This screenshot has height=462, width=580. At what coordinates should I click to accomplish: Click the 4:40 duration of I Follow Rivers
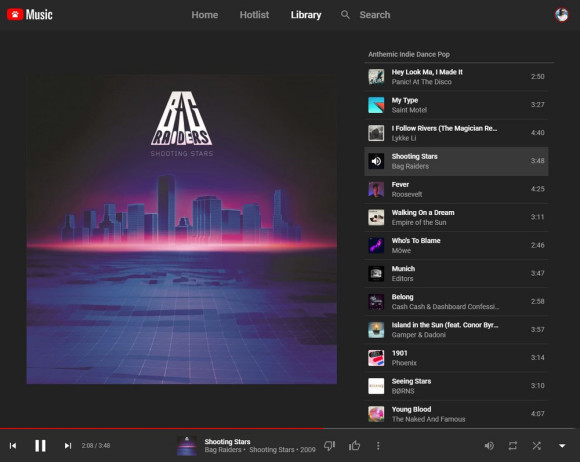[x=537, y=133]
